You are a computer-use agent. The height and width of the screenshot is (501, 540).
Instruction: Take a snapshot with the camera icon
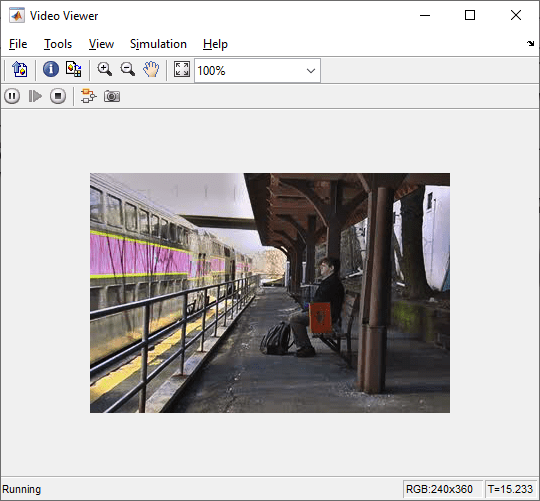click(x=112, y=96)
